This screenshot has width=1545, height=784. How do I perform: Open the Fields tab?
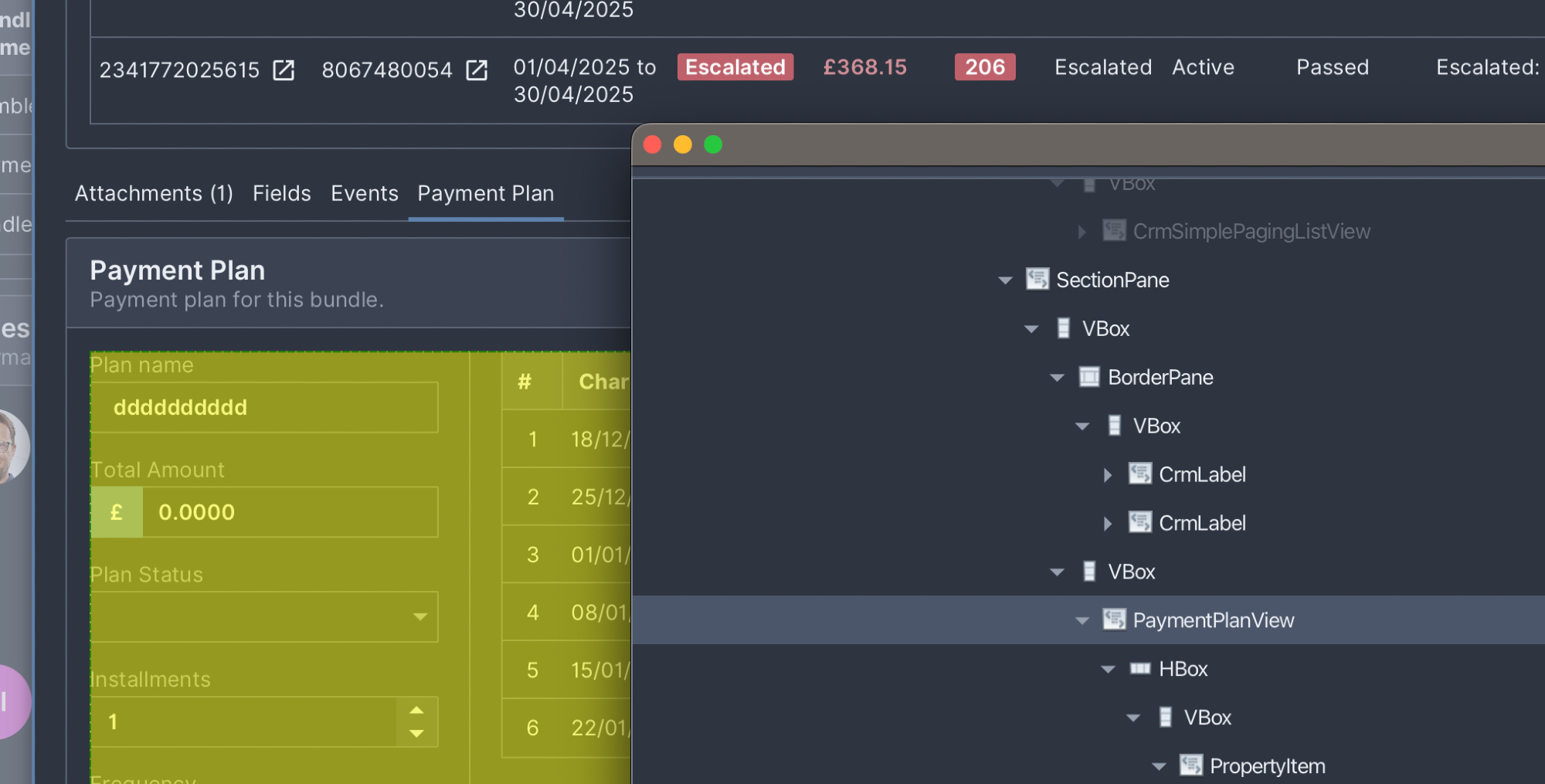[281, 194]
